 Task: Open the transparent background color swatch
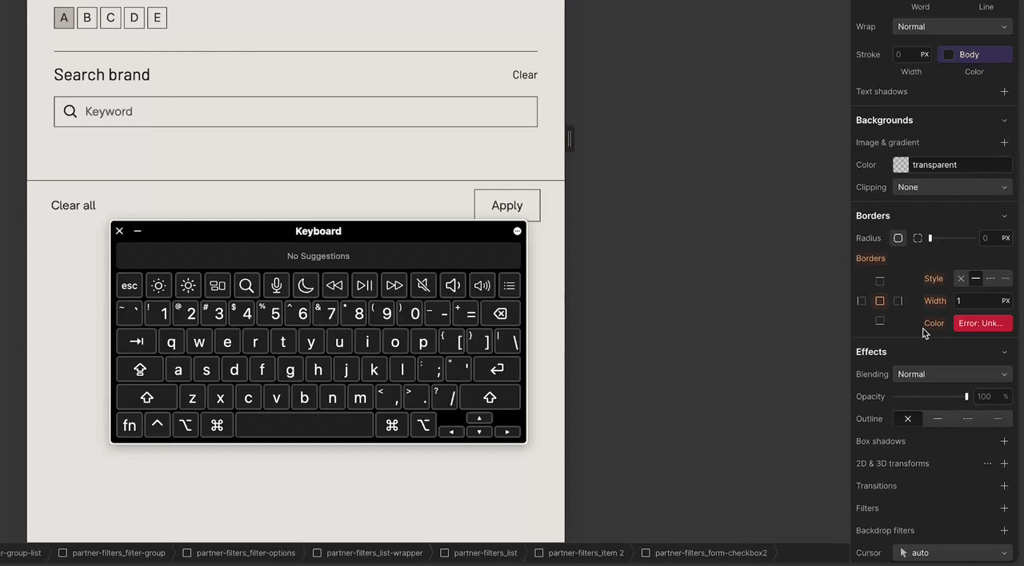pyautogui.click(x=901, y=165)
